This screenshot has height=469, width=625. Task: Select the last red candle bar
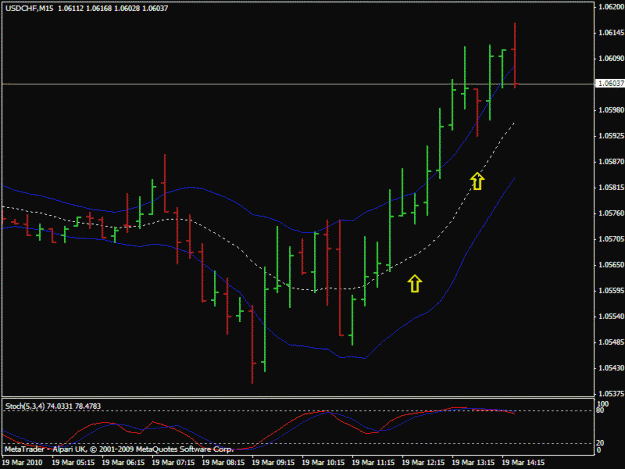515,55
